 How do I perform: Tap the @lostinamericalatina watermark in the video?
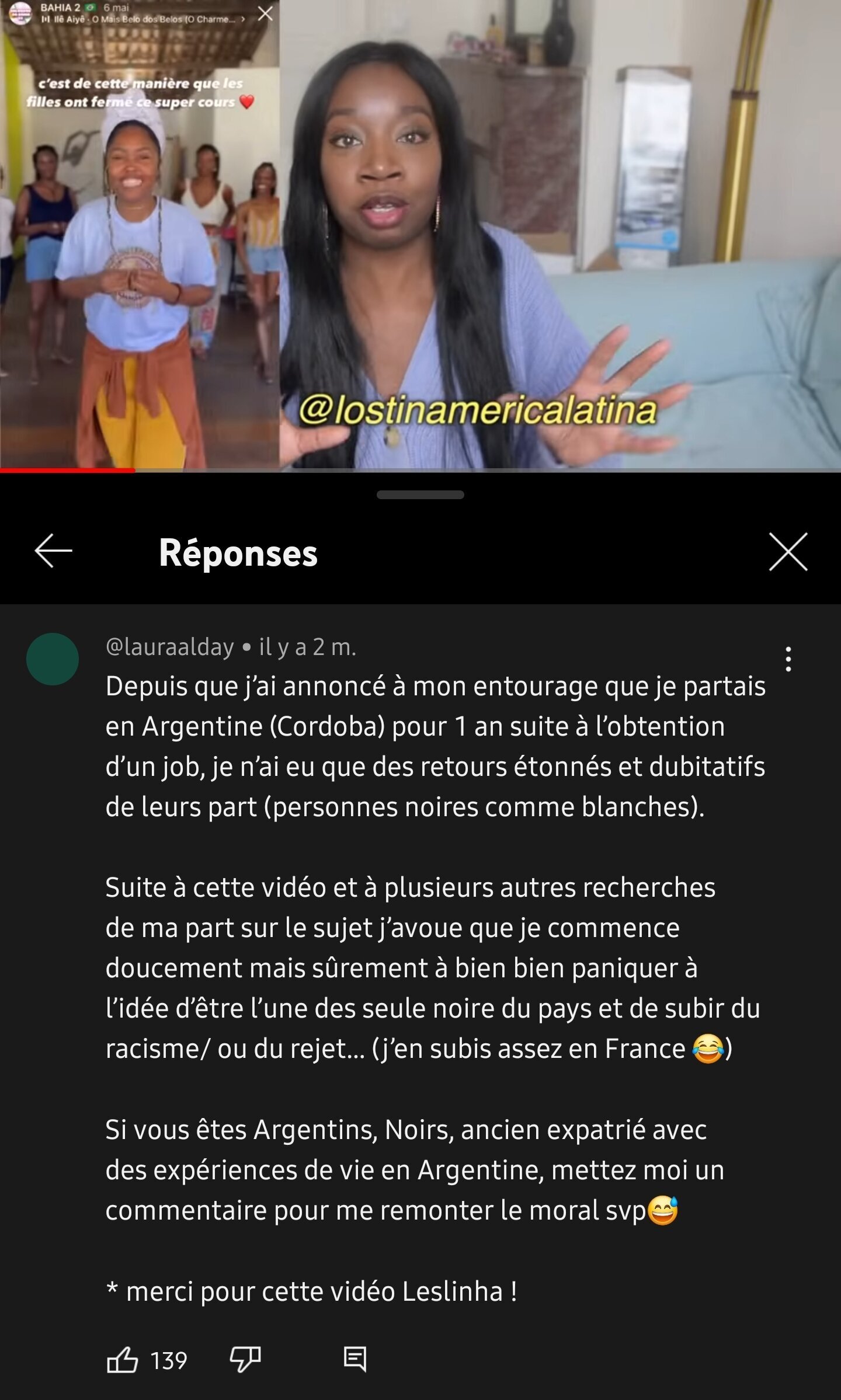pyautogui.click(x=478, y=410)
